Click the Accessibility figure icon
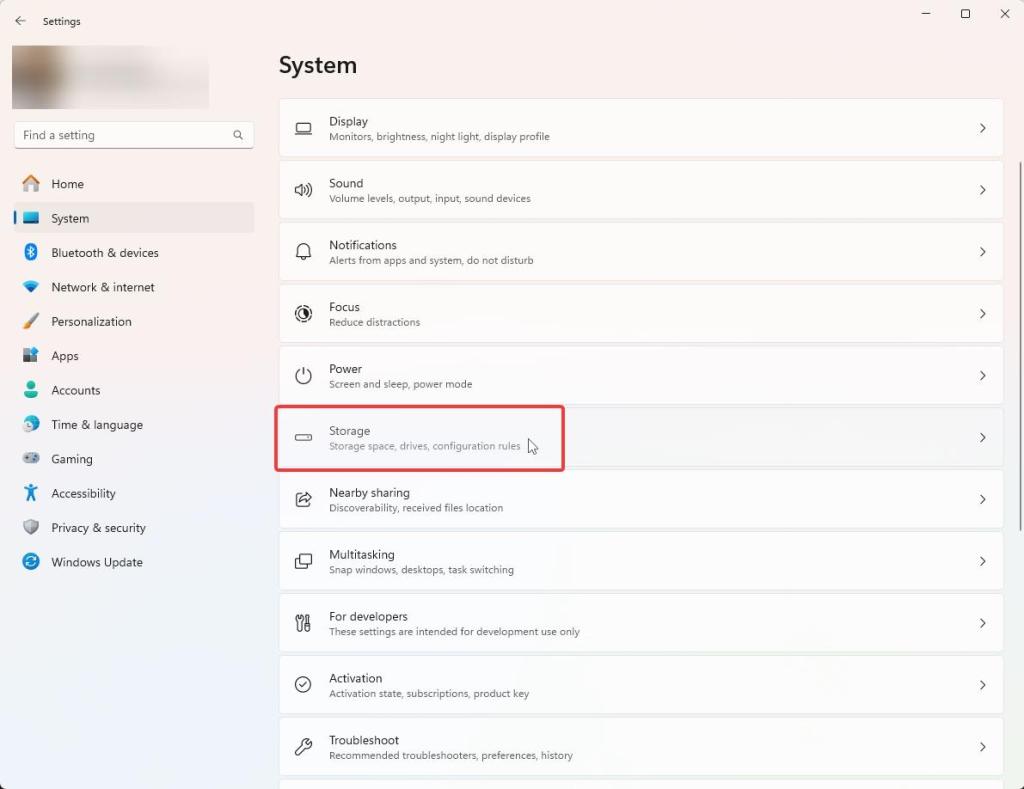The width and height of the screenshot is (1024, 789). click(x=31, y=492)
